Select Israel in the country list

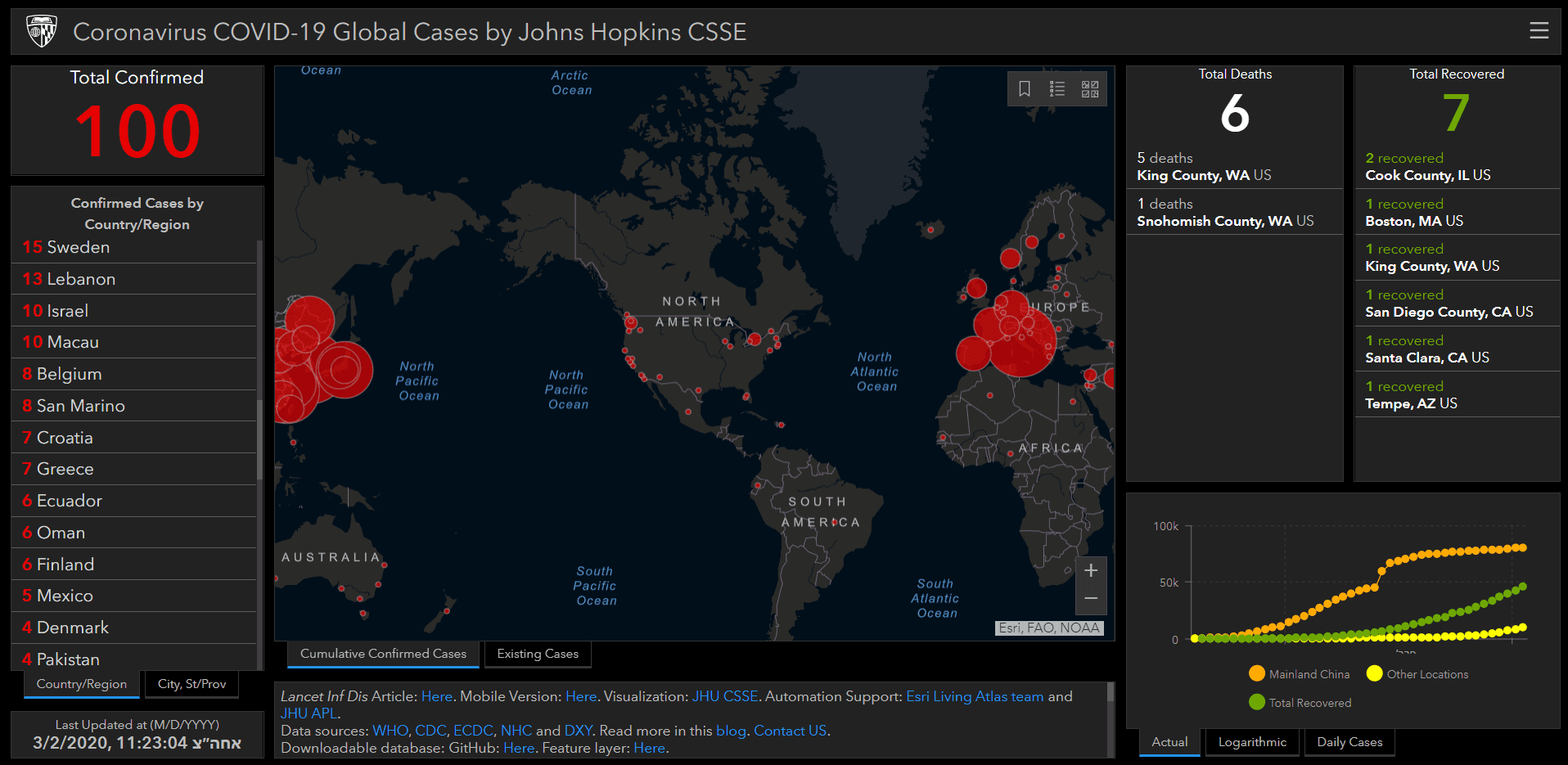click(134, 311)
